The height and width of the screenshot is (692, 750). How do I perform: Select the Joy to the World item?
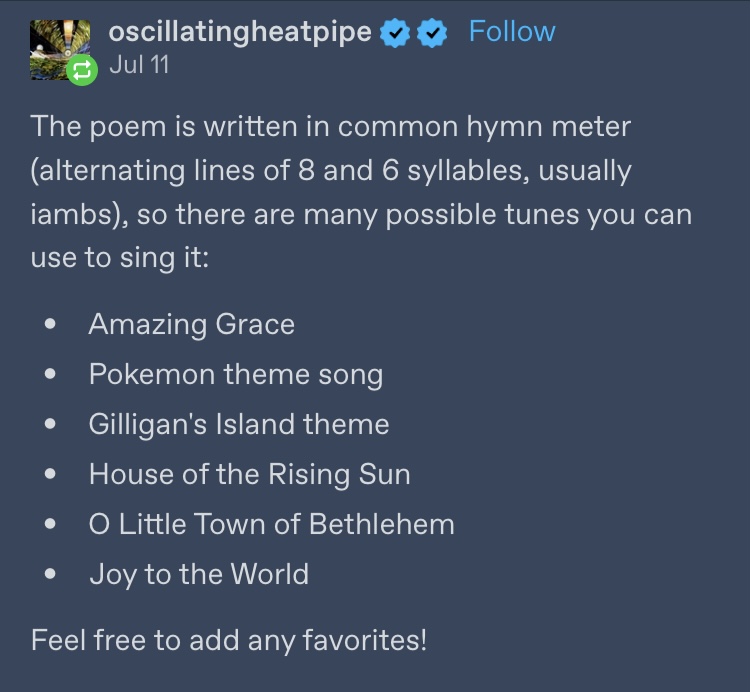click(199, 574)
